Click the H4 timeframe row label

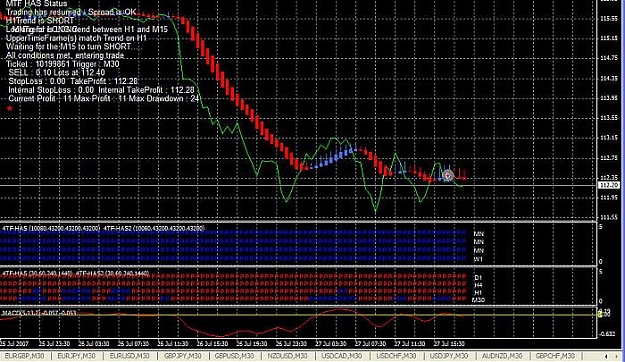click(478, 285)
